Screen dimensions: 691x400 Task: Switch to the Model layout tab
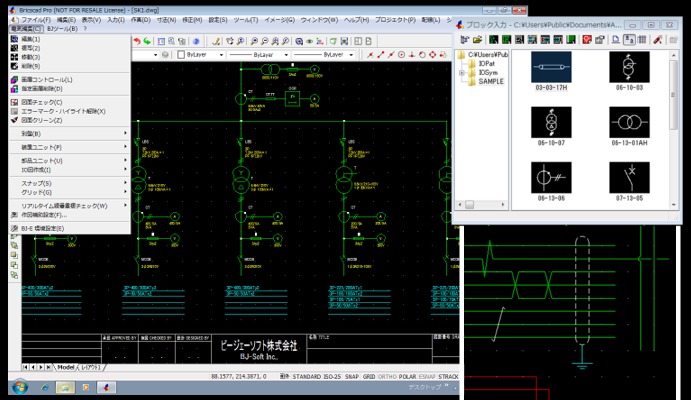[x=66, y=367]
